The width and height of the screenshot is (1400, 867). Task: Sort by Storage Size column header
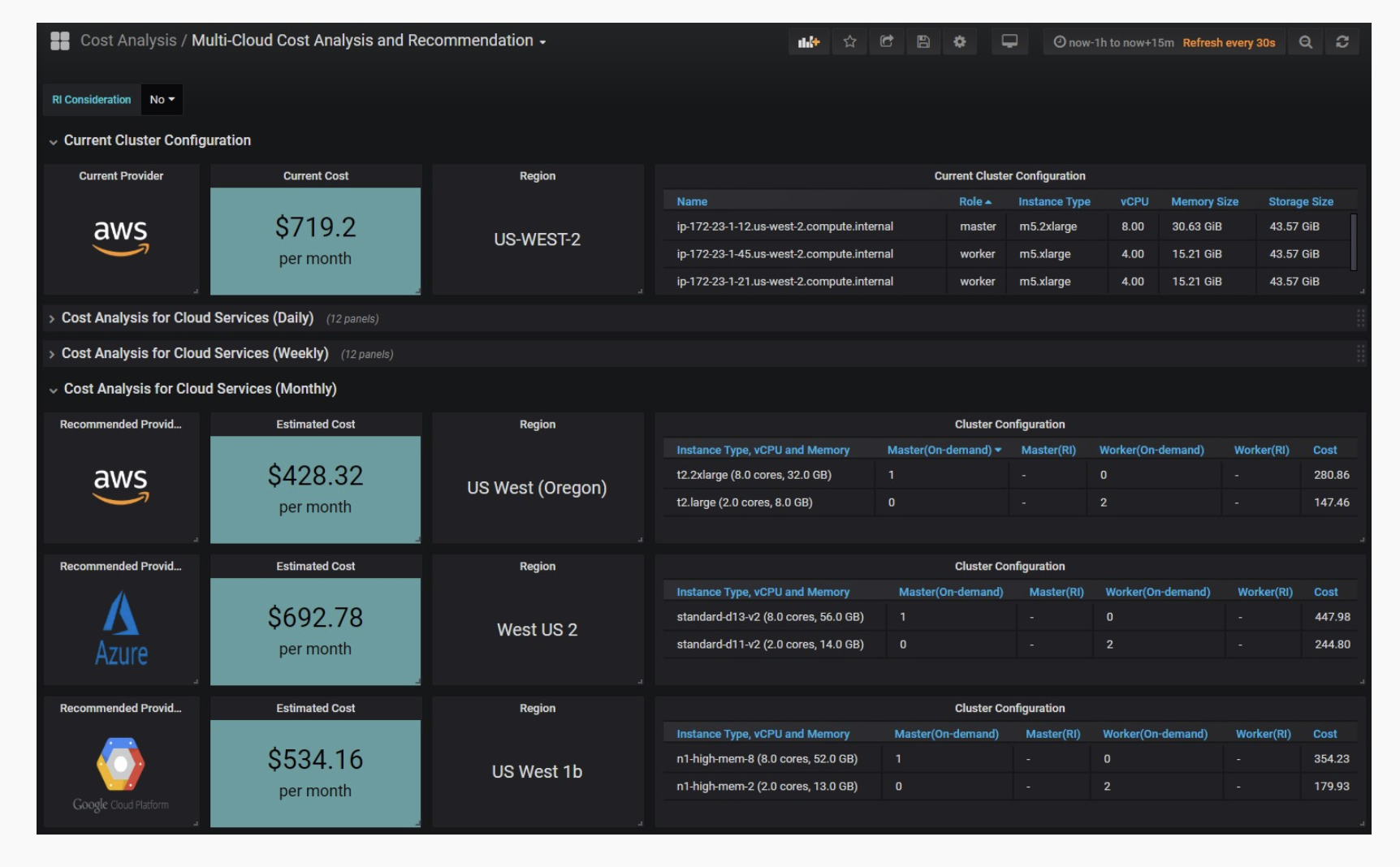1301,201
